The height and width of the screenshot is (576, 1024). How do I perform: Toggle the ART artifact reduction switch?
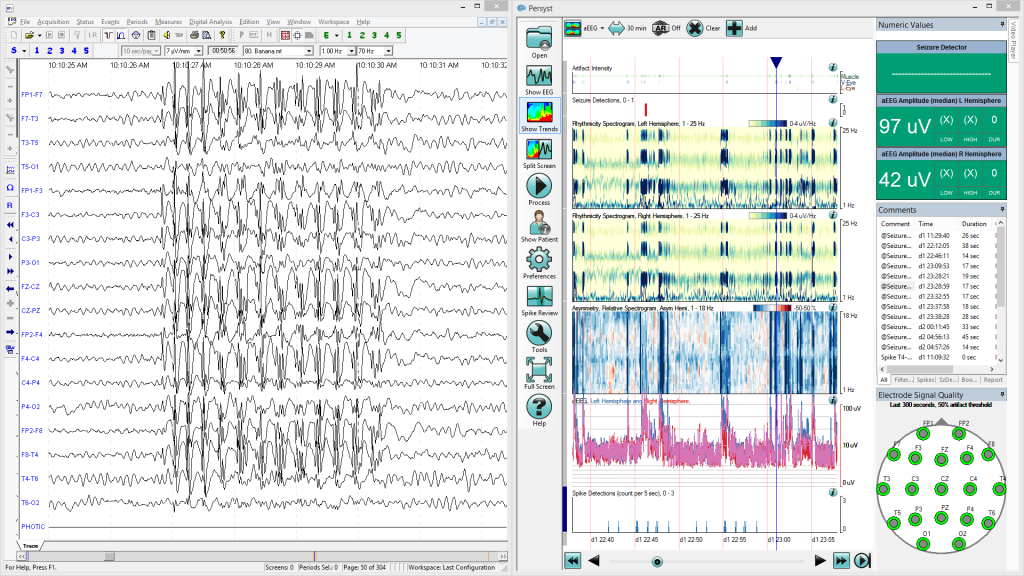[x=660, y=27]
